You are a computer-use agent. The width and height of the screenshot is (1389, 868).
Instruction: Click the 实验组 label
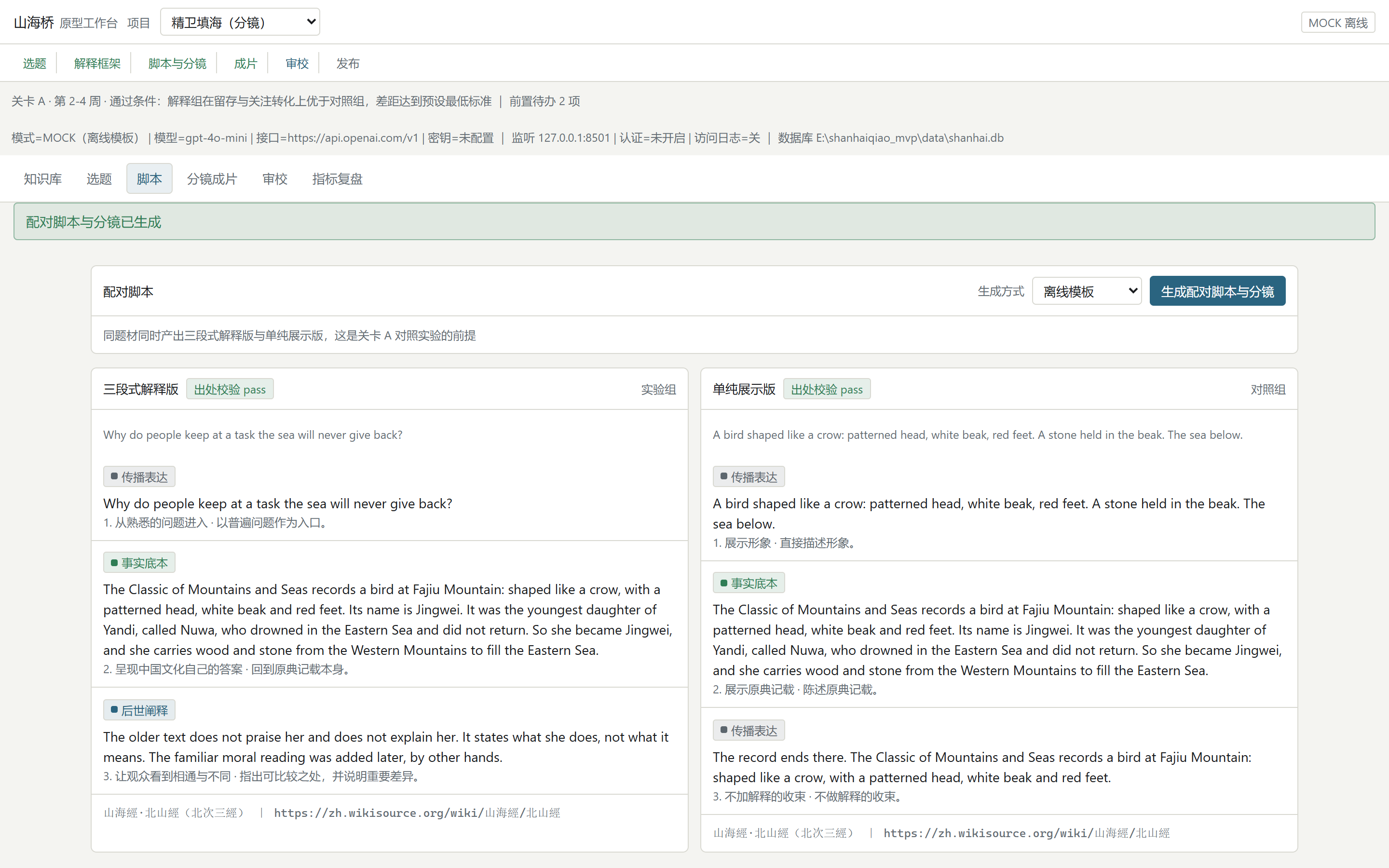pyautogui.click(x=658, y=389)
